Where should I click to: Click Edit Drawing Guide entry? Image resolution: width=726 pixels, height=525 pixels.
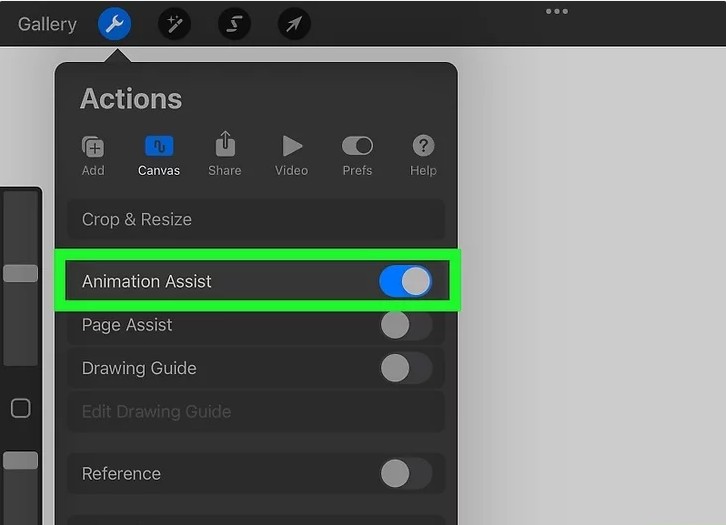pyautogui.click(x=256, y=412)
